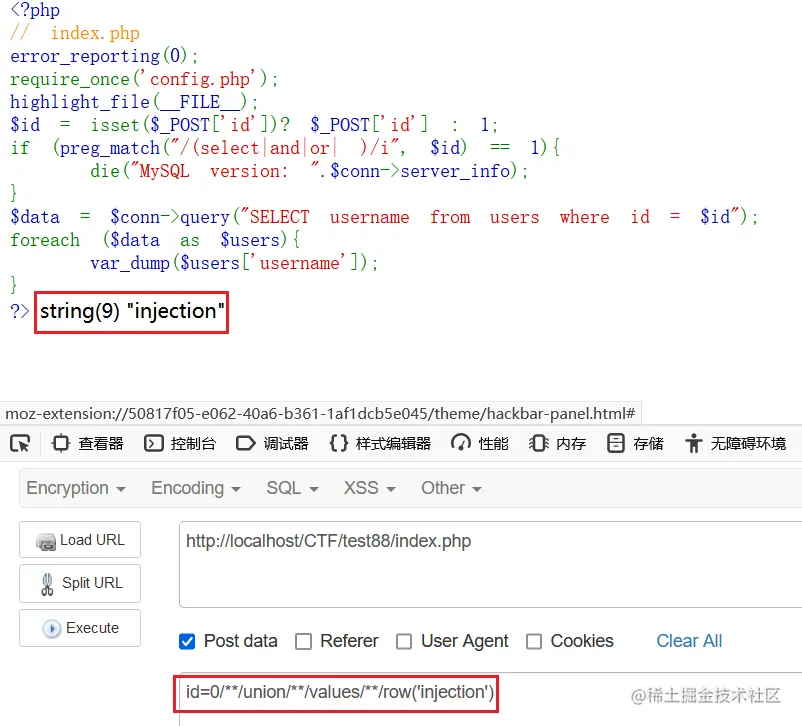Click the Storage tab icon
The height and width of the screenshot is (726, 802).
(615, 443)
